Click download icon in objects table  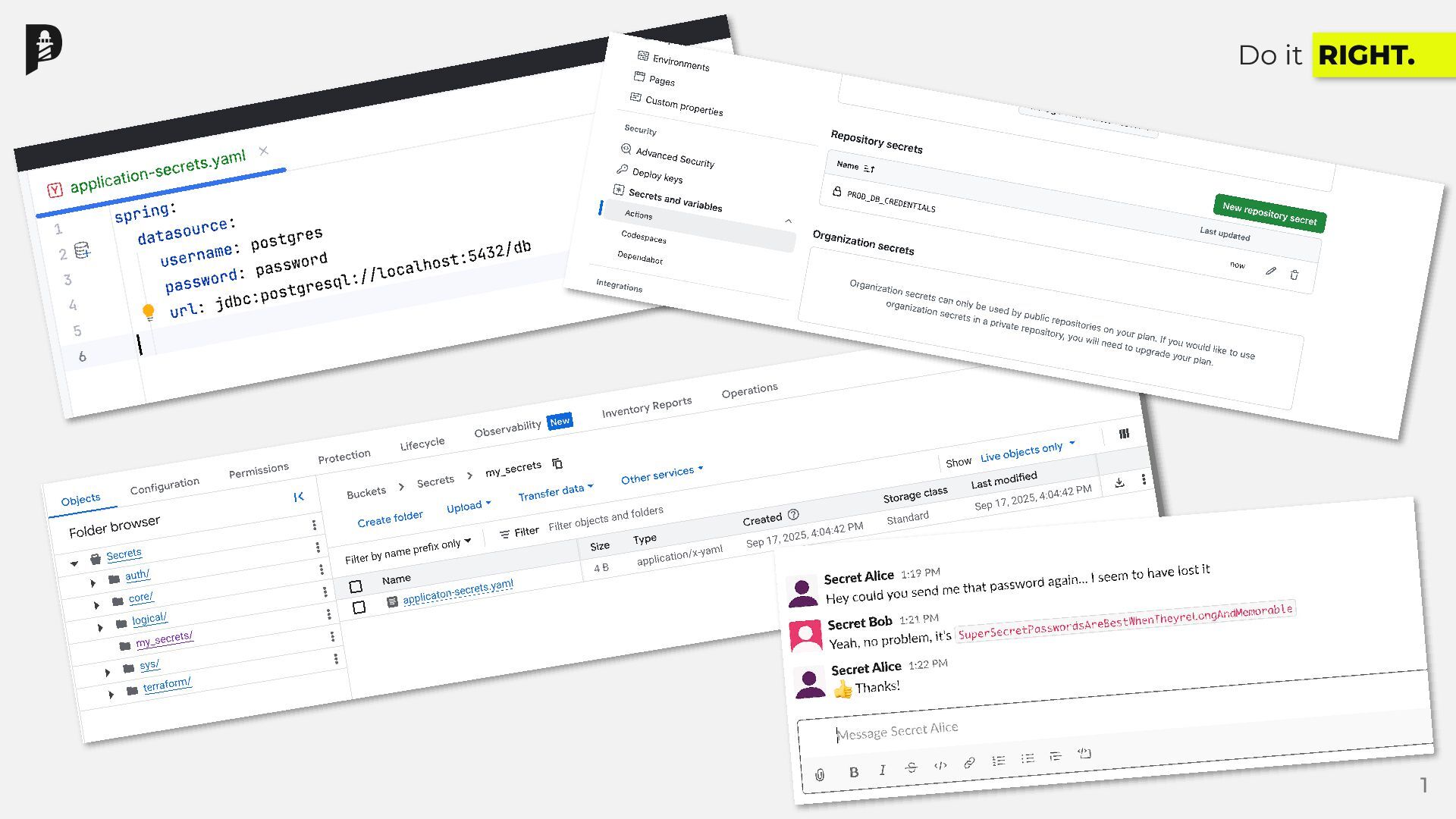(x=1119, y=482)
